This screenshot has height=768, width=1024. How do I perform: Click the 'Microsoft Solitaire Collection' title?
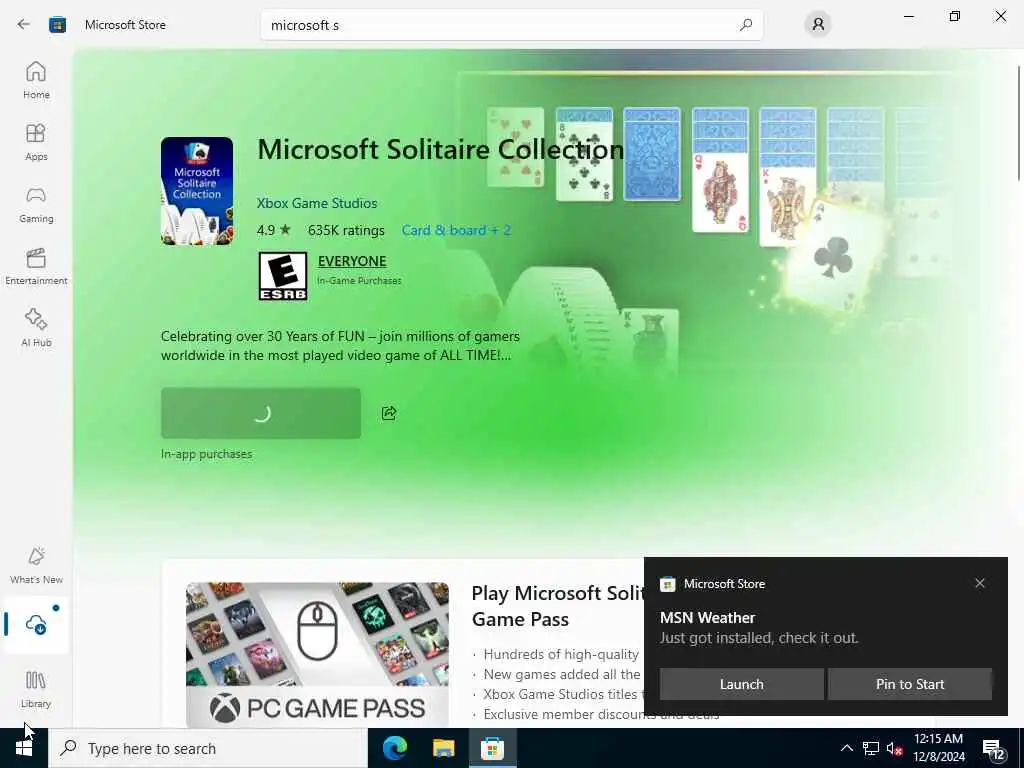(441, 150)
